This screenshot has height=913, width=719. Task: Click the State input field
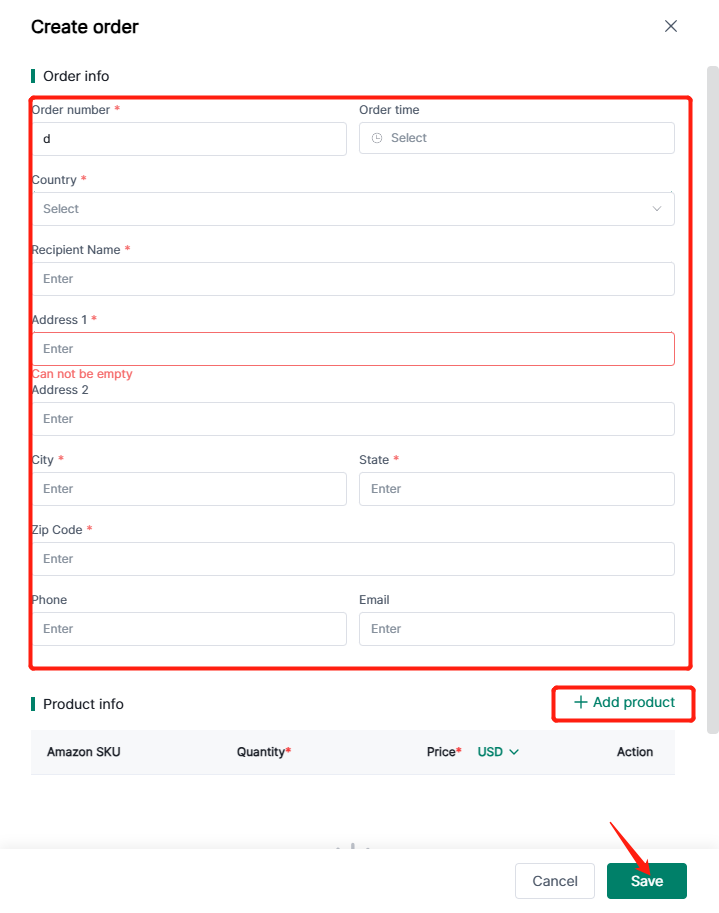click(x=516, y=489)
